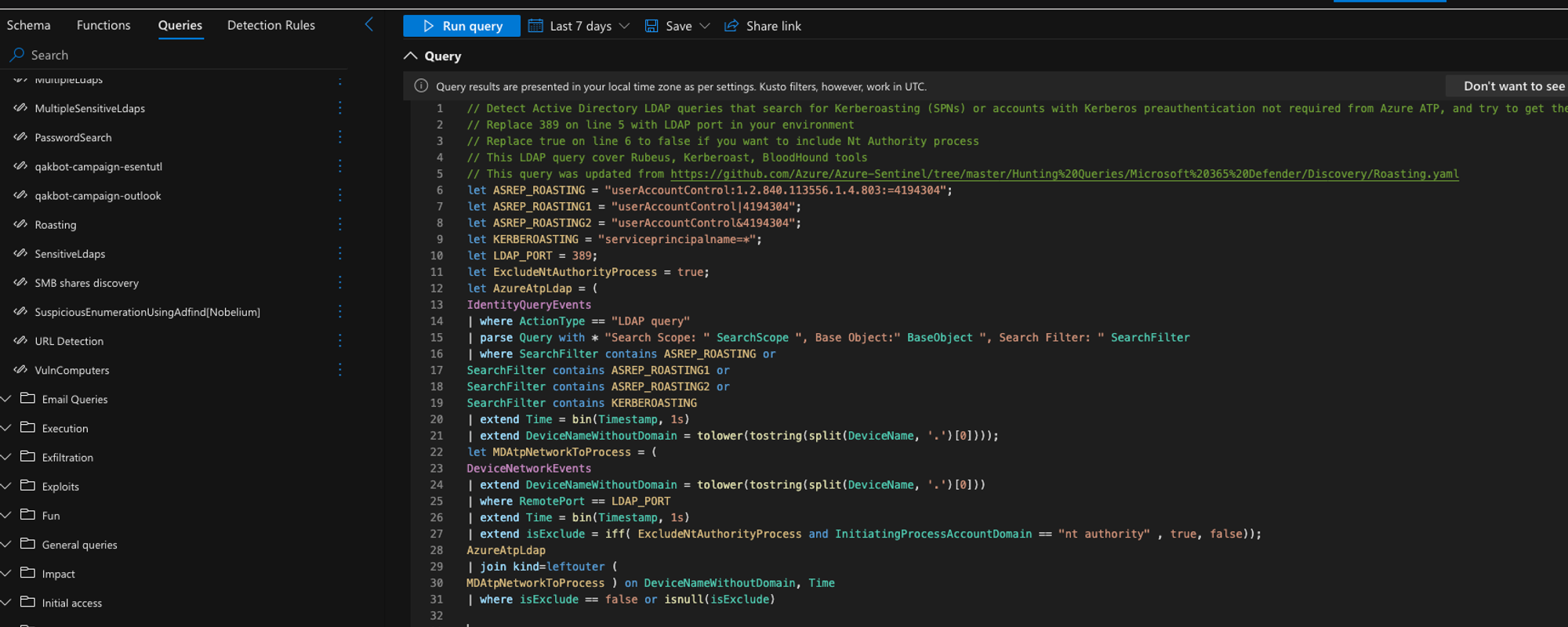Viewport: 1568px width, 627px height.
Task: Click the info icon in the time zone notice
Action: click(421, 86)
